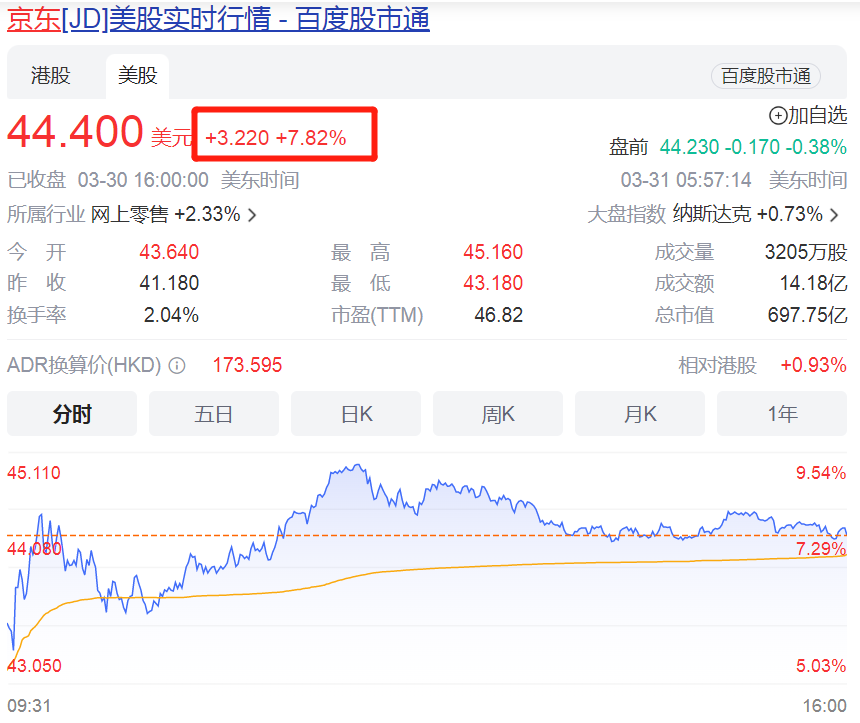The width and height of the screenshot is (860, 723).
Task: Switch to the 港股 tab
Action: [x=51, y=75]
